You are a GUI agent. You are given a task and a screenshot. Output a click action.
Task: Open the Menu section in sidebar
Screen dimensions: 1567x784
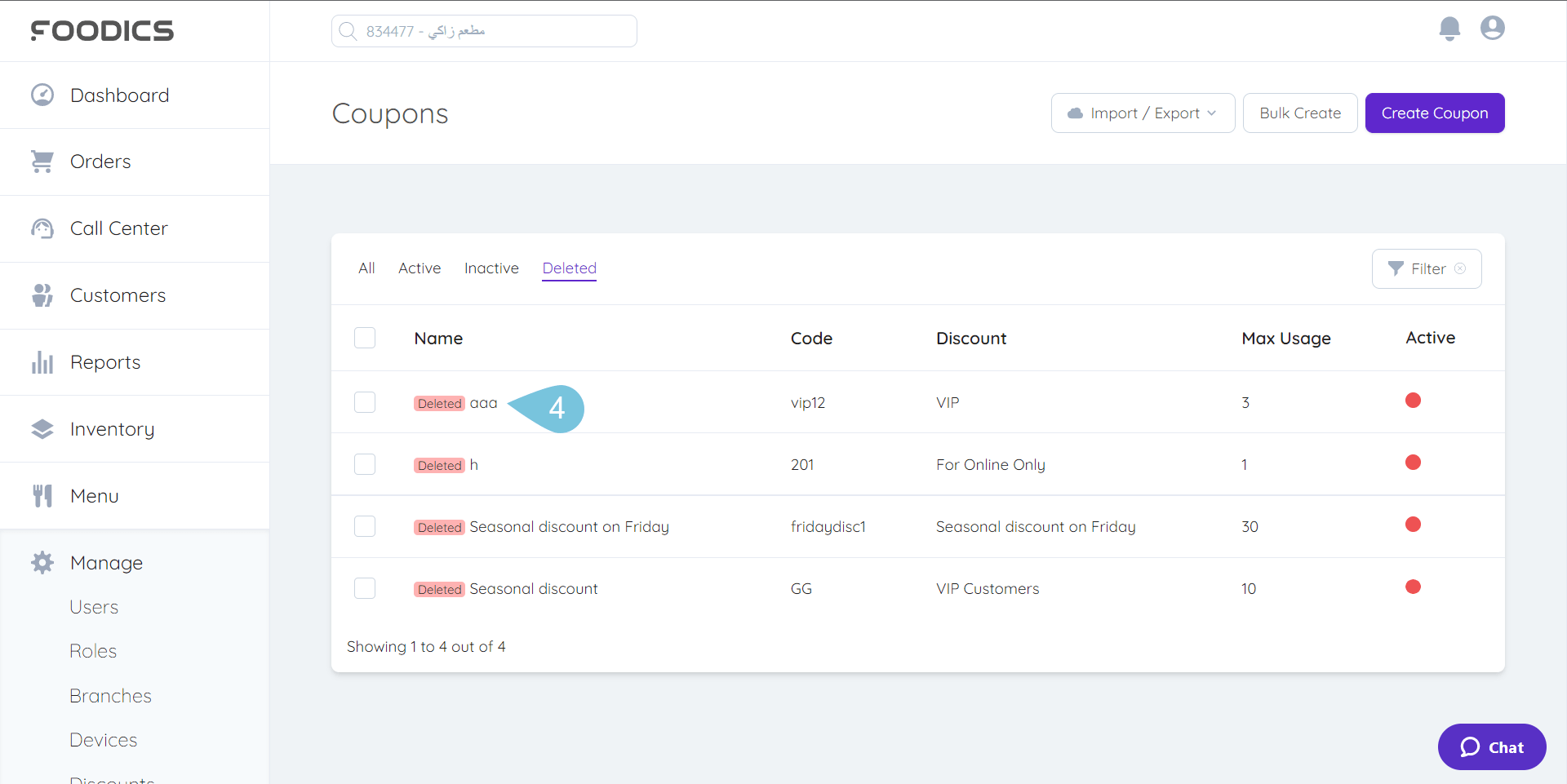coord(135,496)
